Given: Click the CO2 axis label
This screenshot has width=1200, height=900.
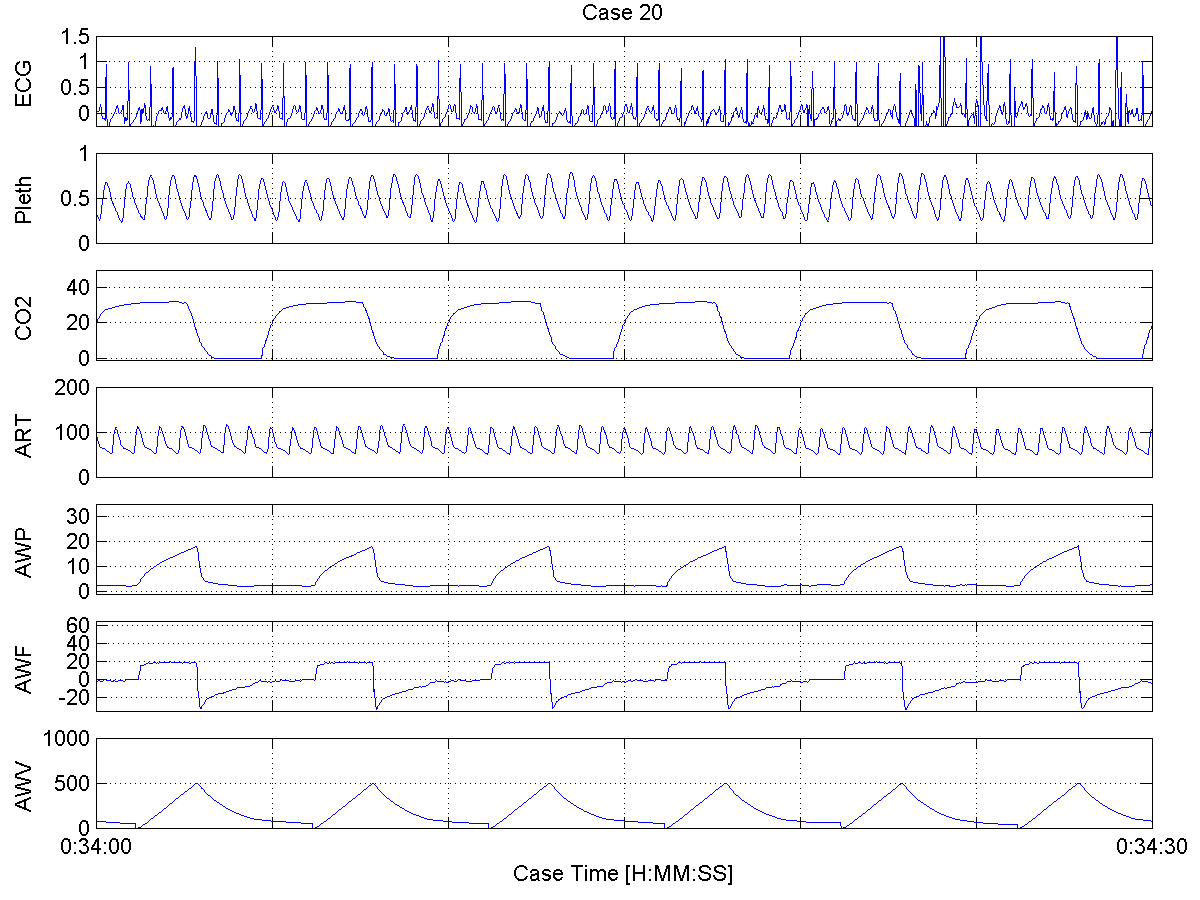Looking at the screenshot, I should click(24, 315).
